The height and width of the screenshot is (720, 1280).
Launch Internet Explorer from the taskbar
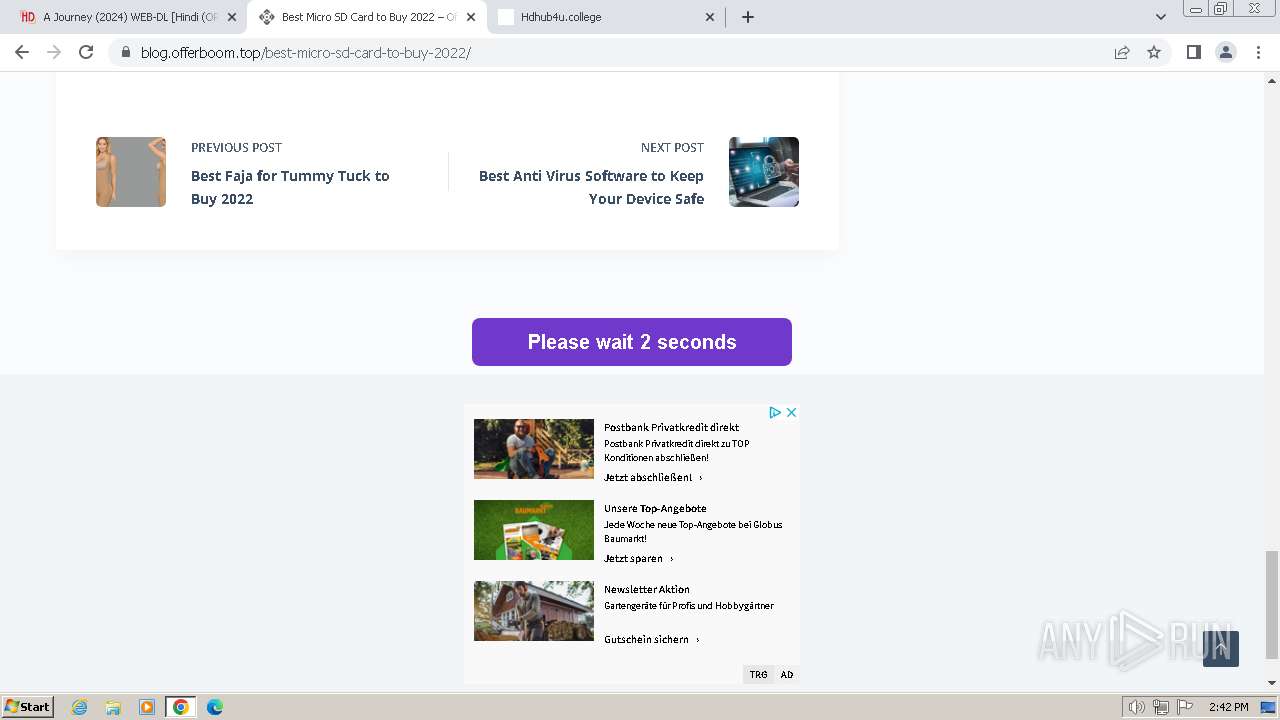(80, 707)
